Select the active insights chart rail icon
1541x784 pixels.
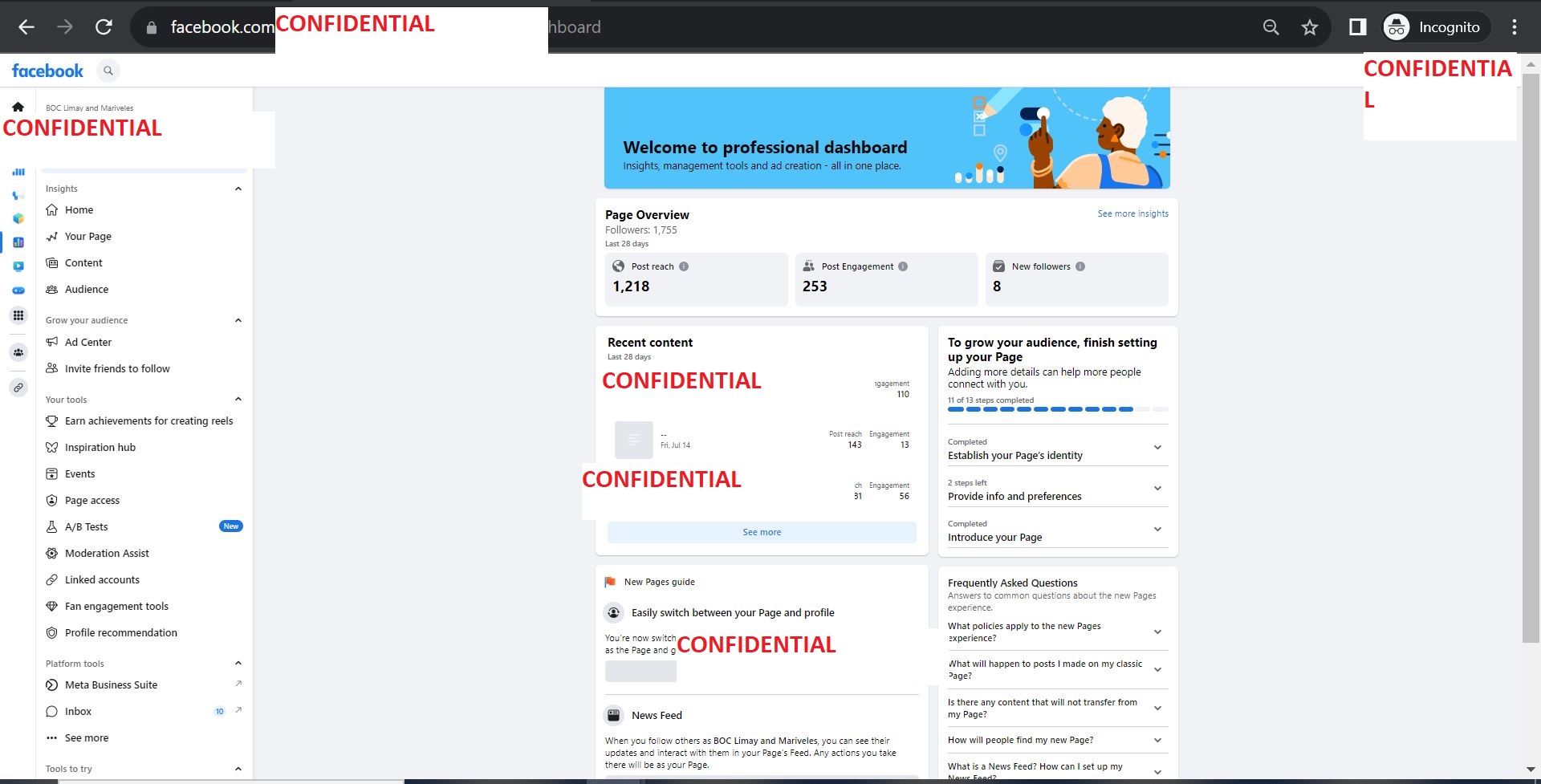18,242
